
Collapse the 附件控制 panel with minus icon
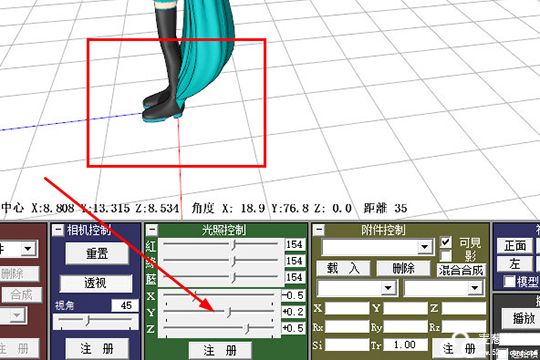319,229
